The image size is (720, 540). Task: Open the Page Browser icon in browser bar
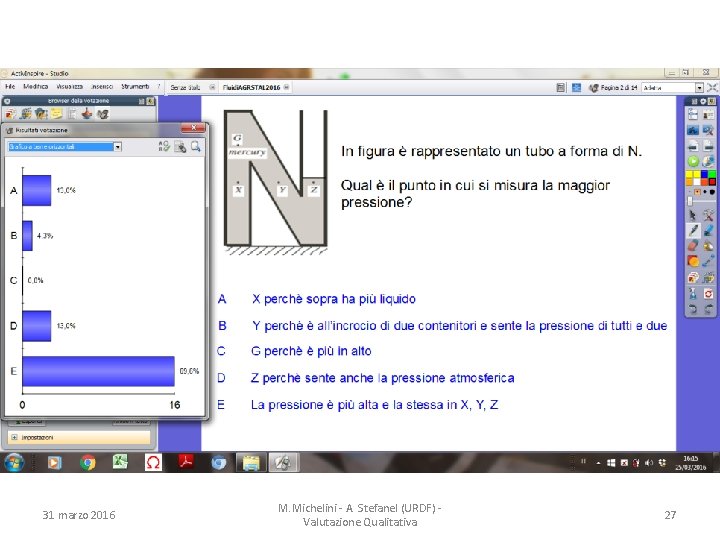point(11,113)
